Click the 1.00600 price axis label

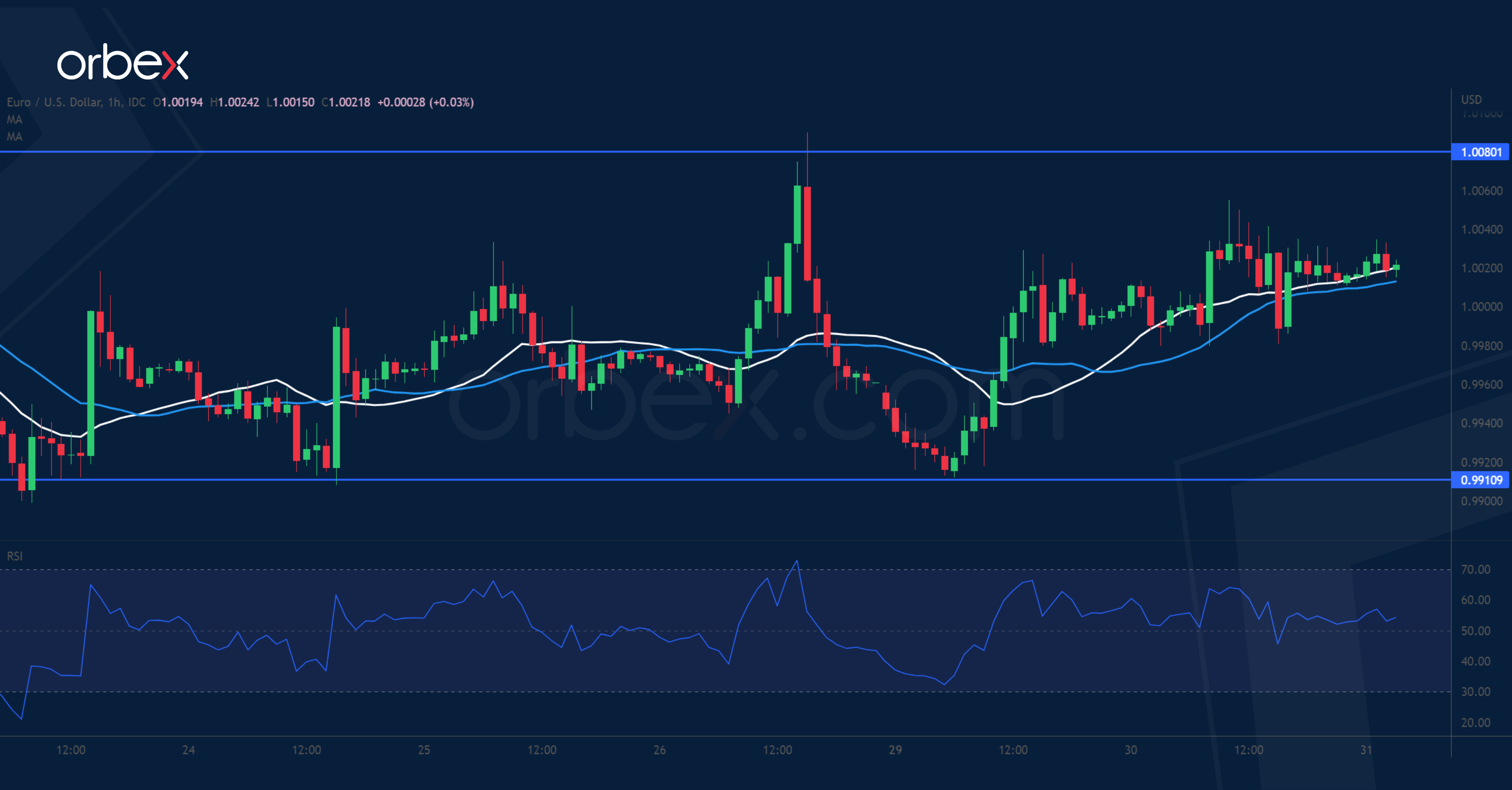(1481, 191)
